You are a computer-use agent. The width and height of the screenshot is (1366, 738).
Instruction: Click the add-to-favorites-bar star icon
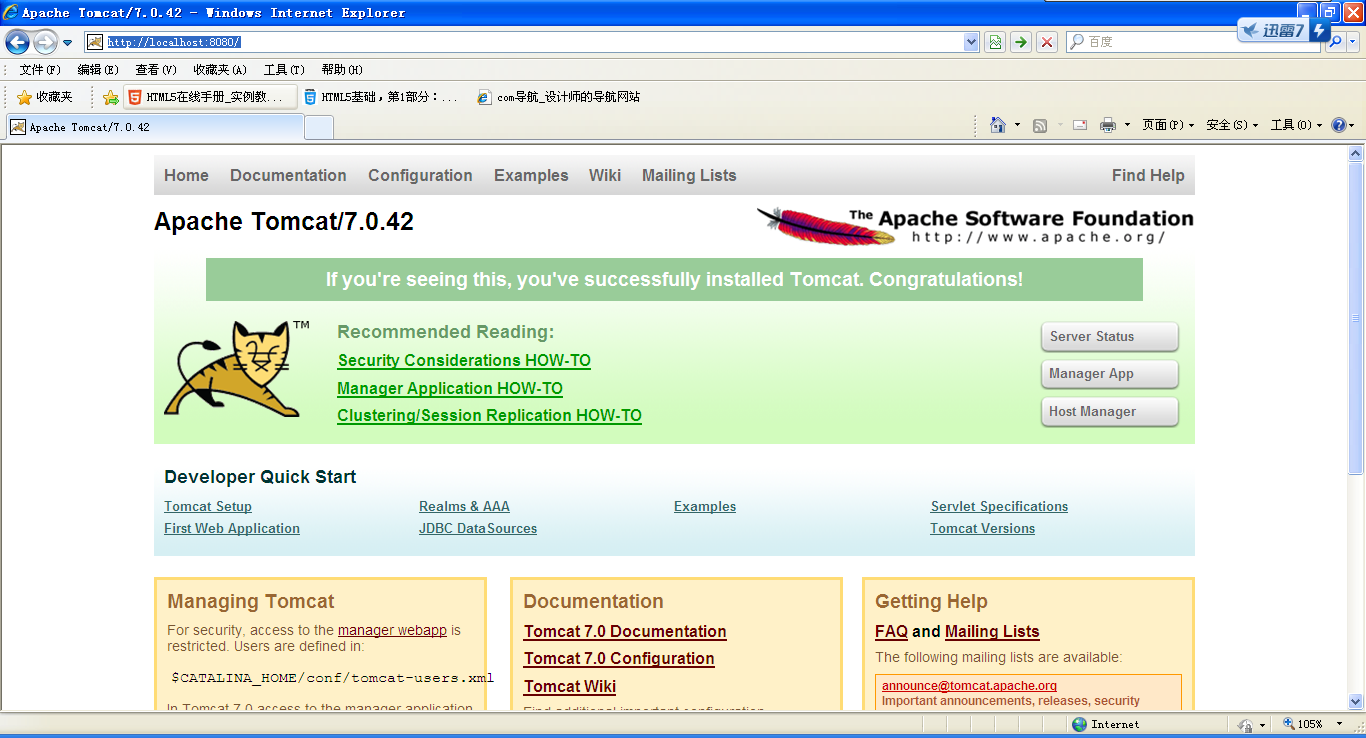[x=111, y=98]
